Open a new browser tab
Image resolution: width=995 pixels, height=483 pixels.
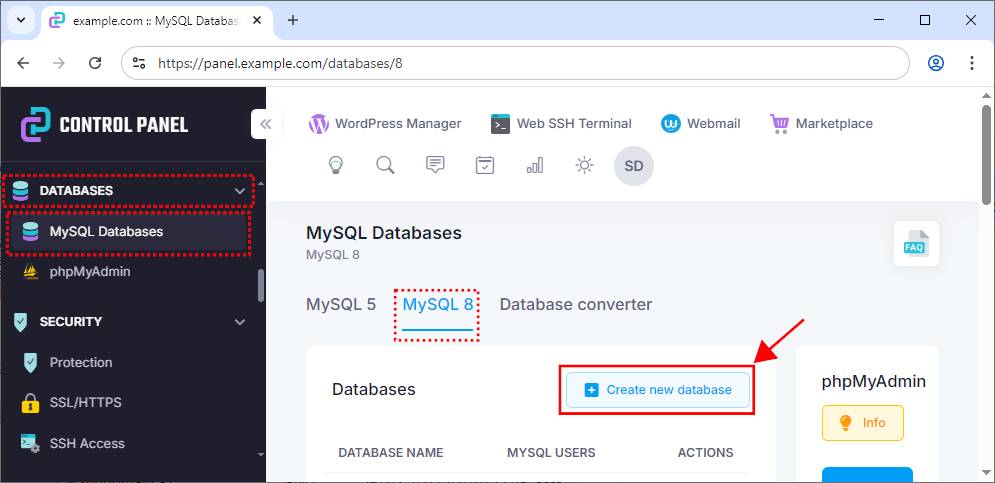(x=293, y=20)
